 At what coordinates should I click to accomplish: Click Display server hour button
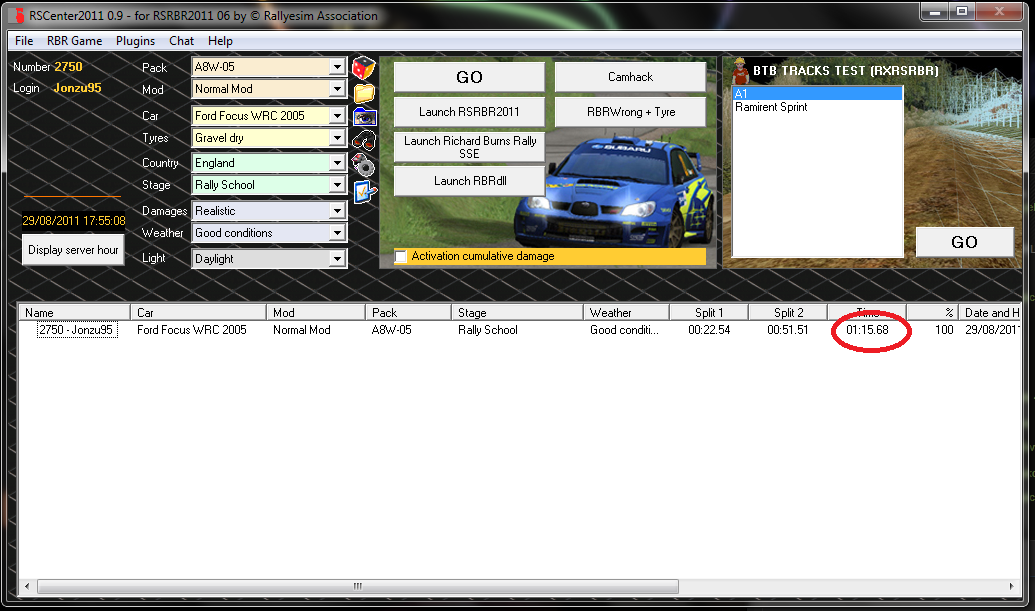tap(73, 250)
